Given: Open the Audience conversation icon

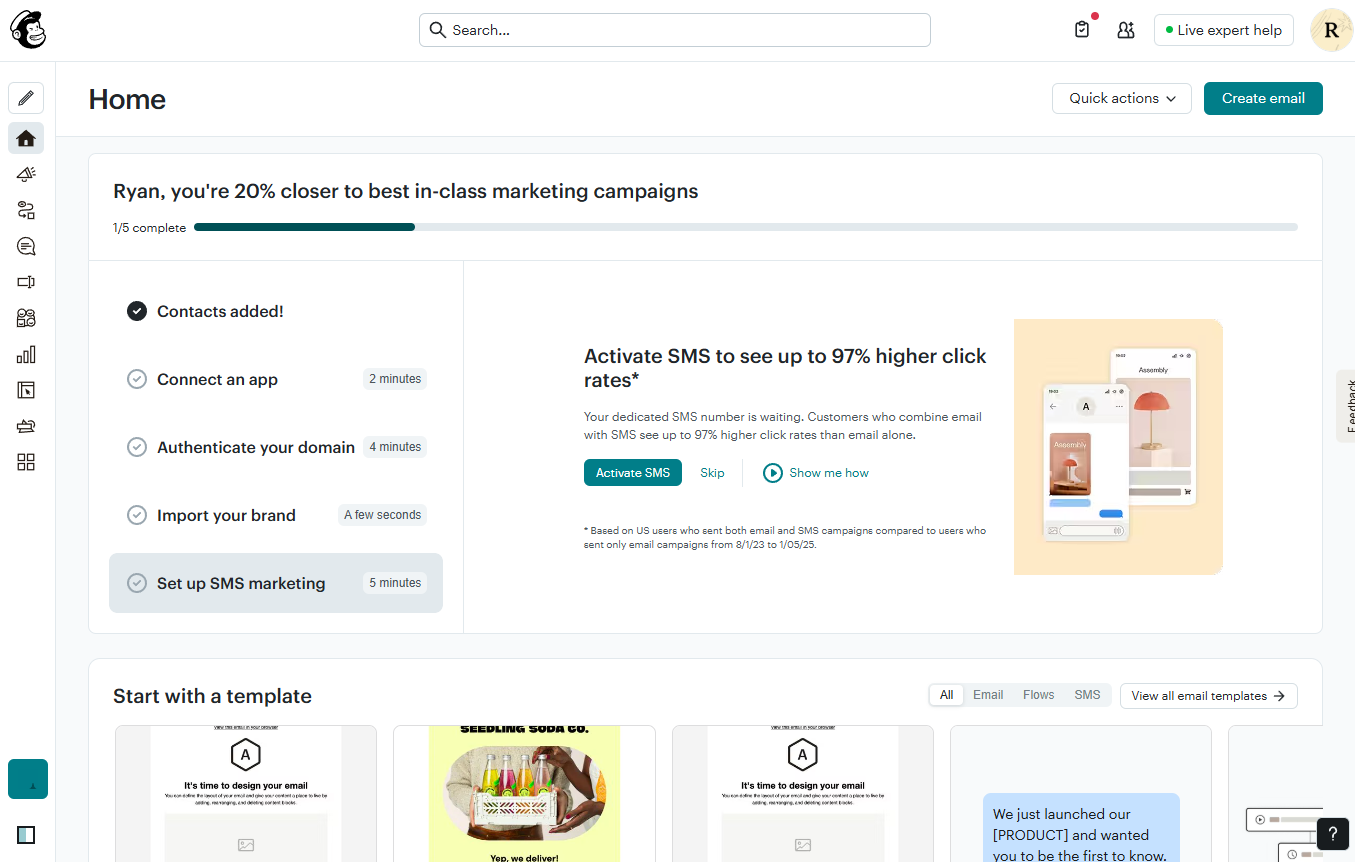Looking at the screenshot, I should coord(26,246).
